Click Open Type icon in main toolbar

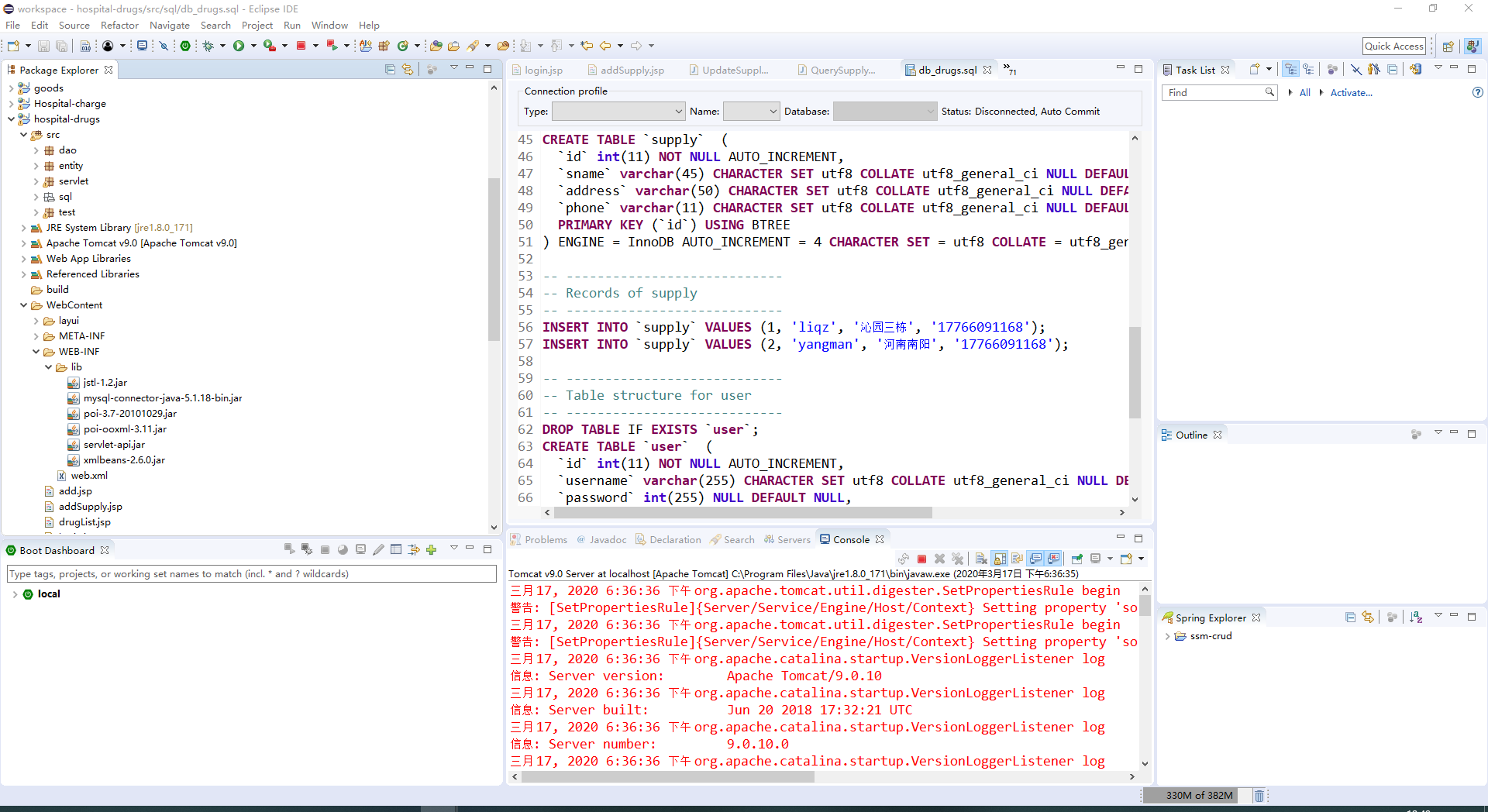click(x=436, y=46)
